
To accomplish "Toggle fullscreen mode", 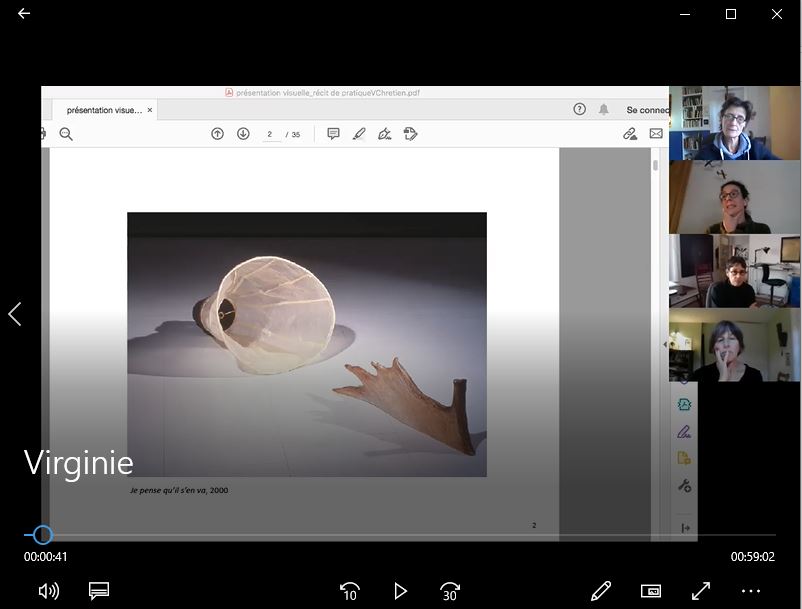I will 701,591.
